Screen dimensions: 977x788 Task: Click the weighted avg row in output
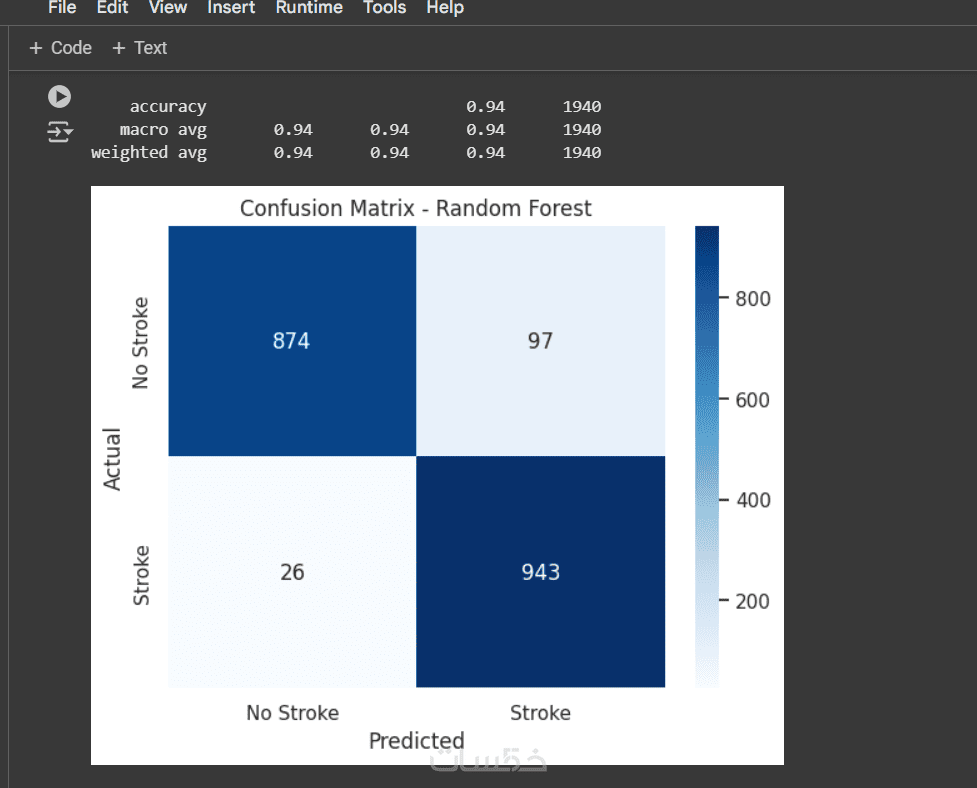149,153
